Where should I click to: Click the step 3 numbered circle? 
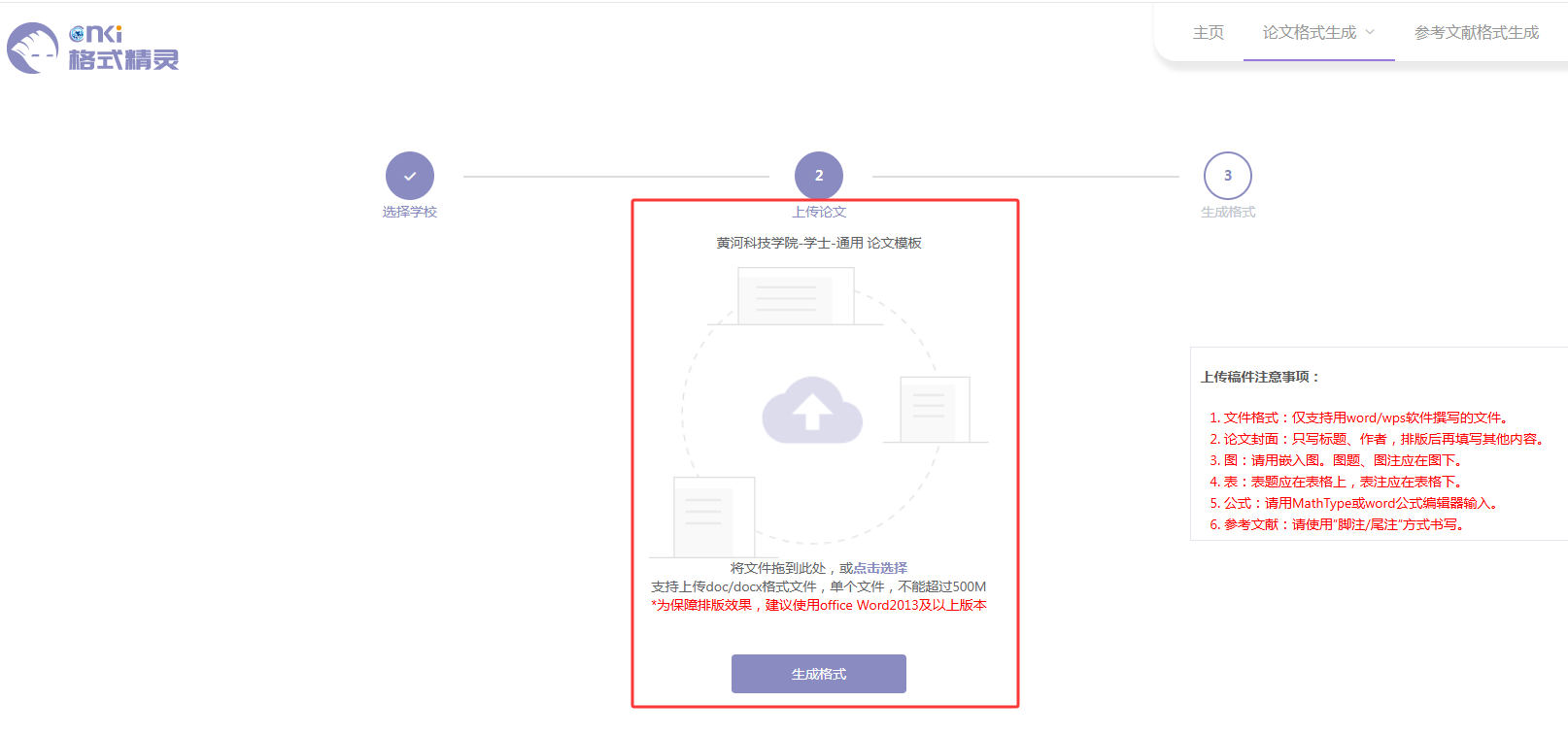point(1227,176)
